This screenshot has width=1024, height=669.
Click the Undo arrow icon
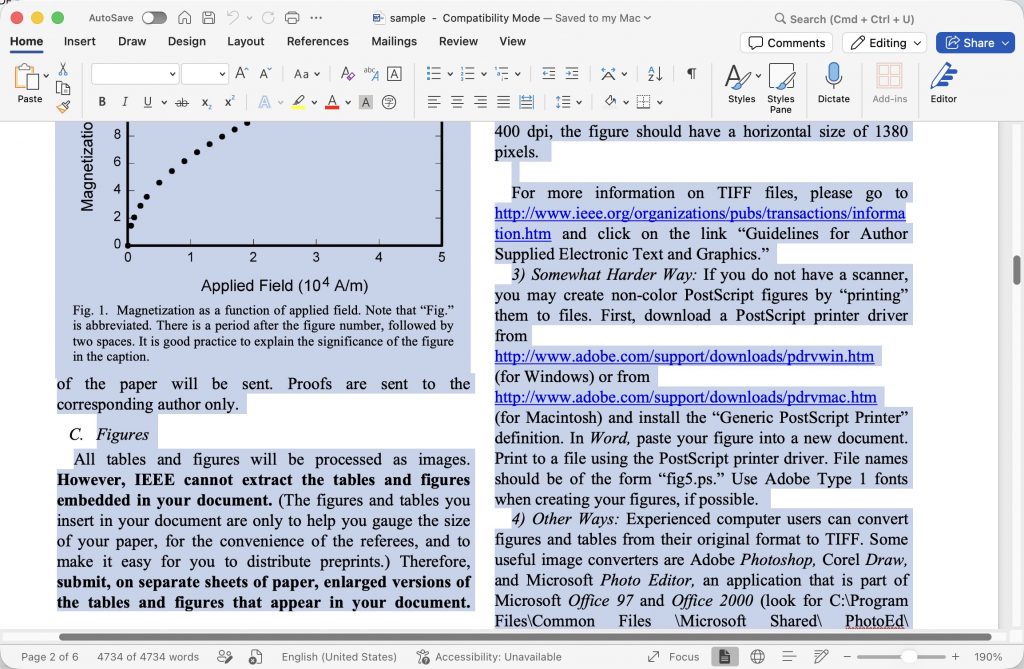coord(232,18)
